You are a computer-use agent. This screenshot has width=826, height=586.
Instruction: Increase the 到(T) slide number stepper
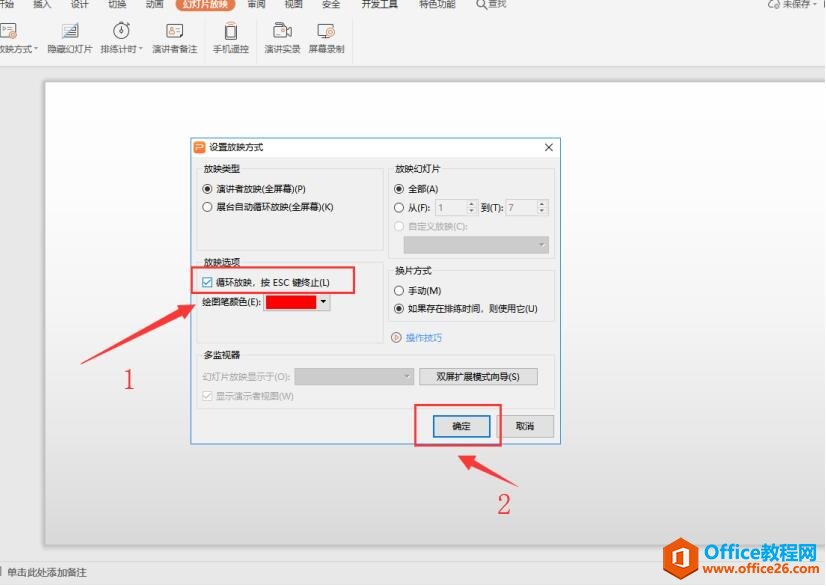[543, 203]
